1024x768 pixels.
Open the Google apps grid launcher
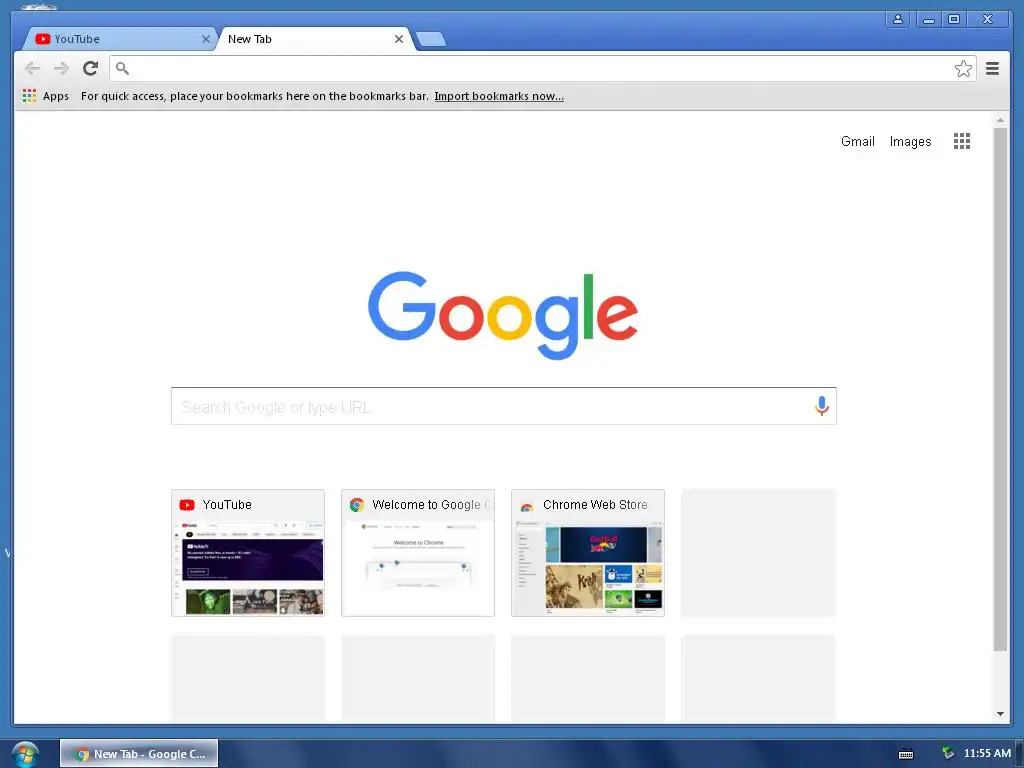pos(961,141)
